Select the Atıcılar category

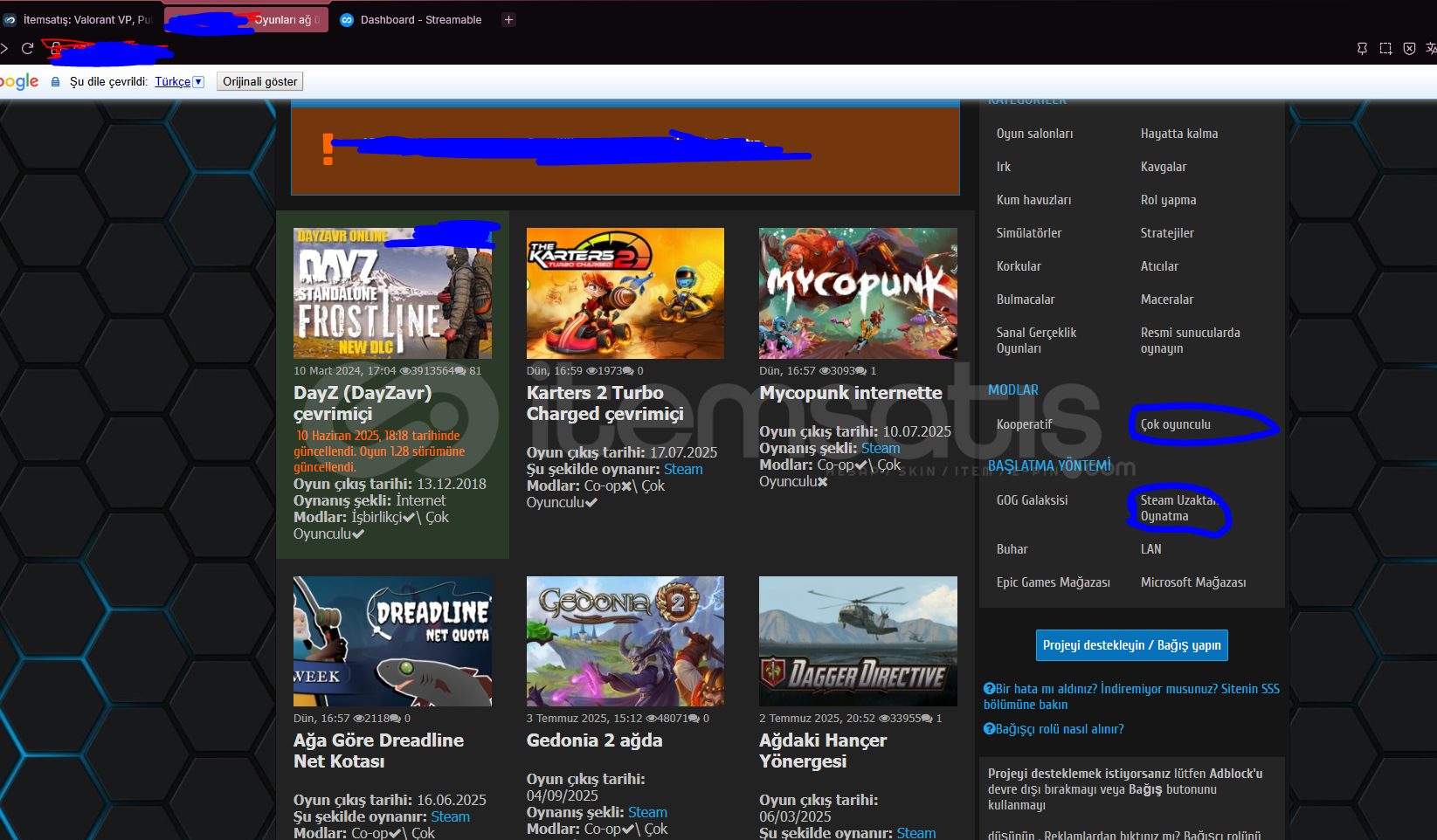click(1160, 266)
